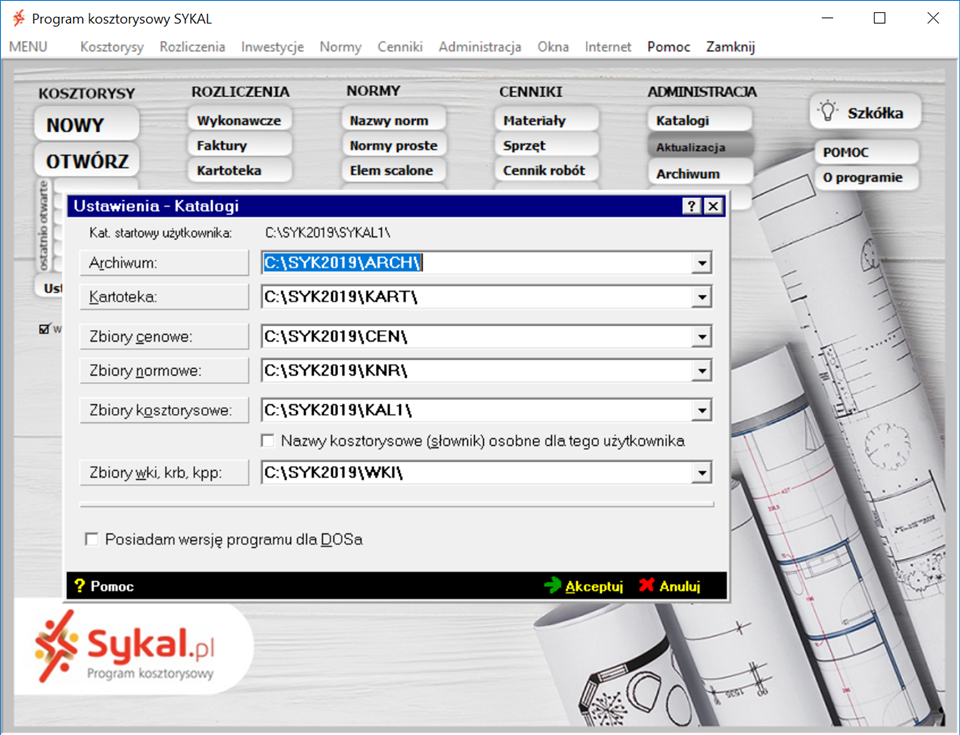This screenshot has width=960, height=735.
Task: Open the Szkółka button
Action: (x=866, y=112)
